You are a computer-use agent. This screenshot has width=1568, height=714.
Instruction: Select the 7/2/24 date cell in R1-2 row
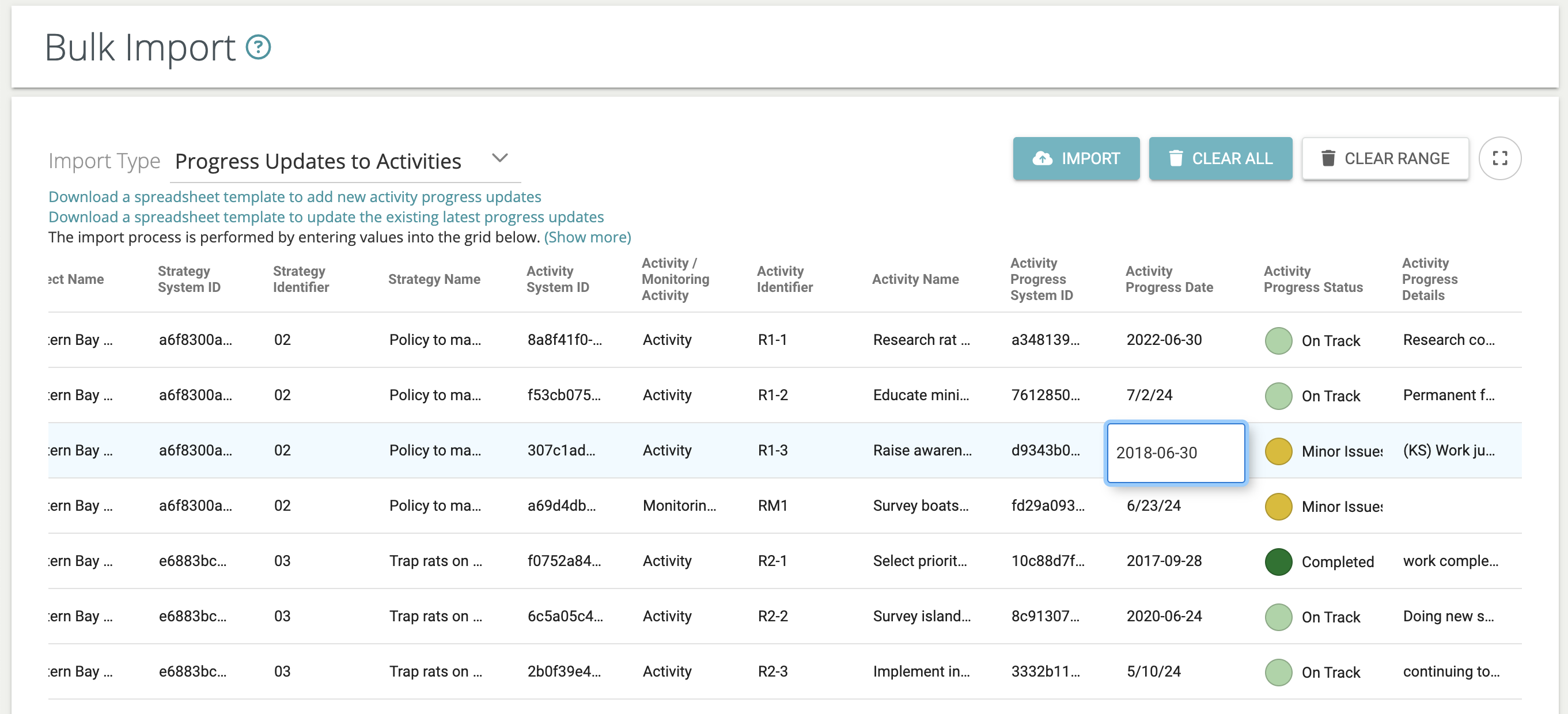click(1149, 395)
